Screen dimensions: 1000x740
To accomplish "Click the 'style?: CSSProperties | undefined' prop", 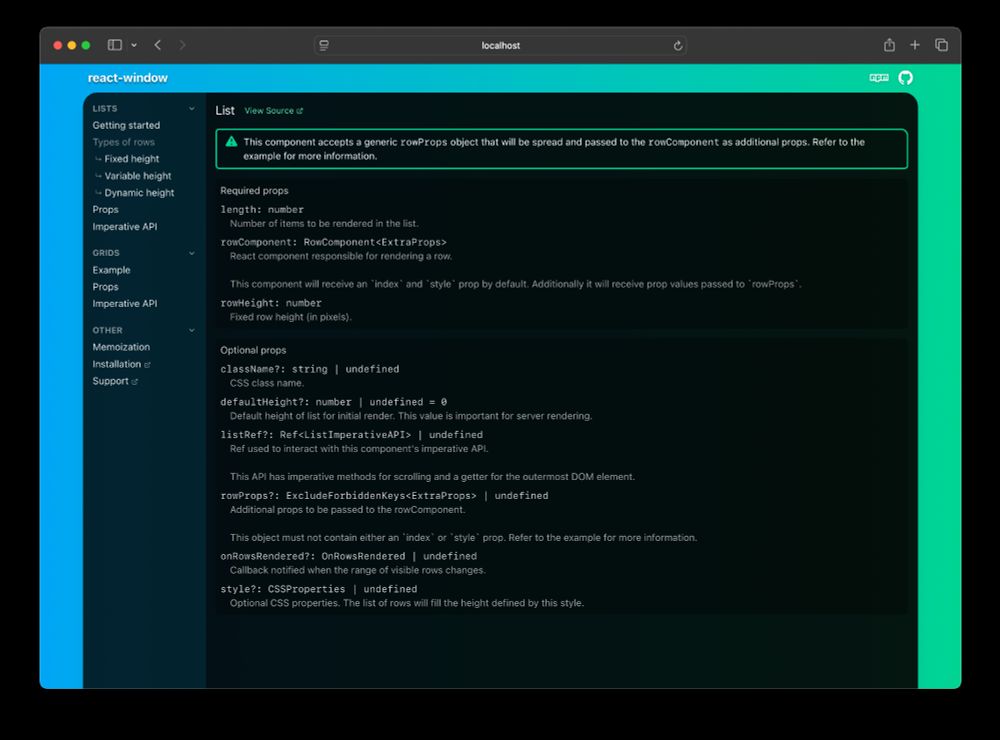I will coord(319,589).
